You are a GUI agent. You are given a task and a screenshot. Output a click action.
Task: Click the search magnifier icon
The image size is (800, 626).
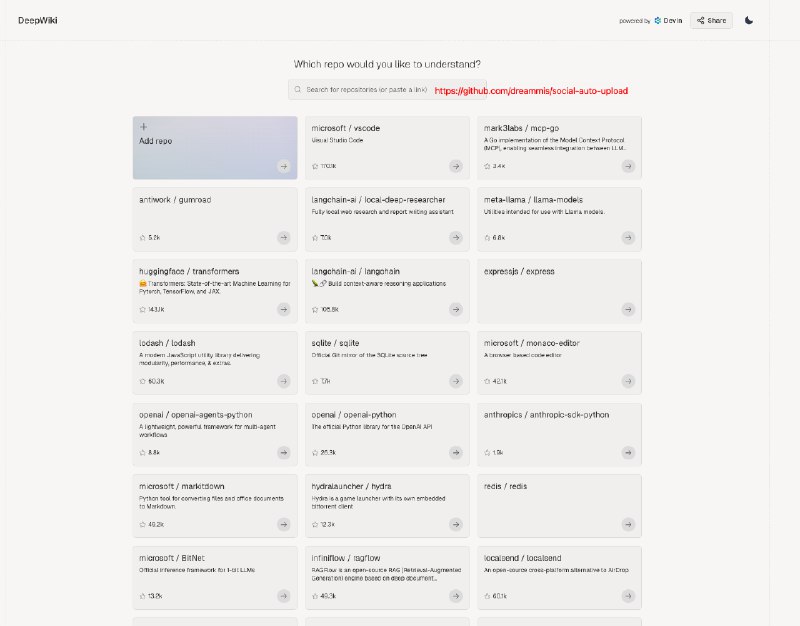(297, 89)
